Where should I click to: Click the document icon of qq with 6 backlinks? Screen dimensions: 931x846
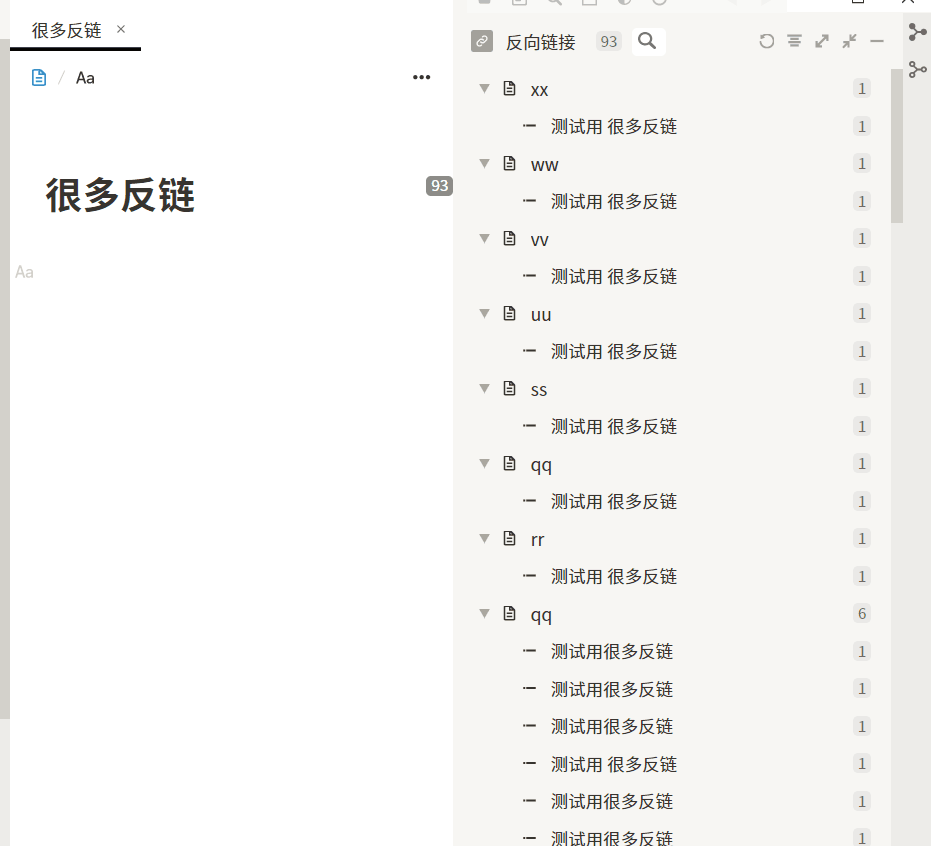pos(509,613)
